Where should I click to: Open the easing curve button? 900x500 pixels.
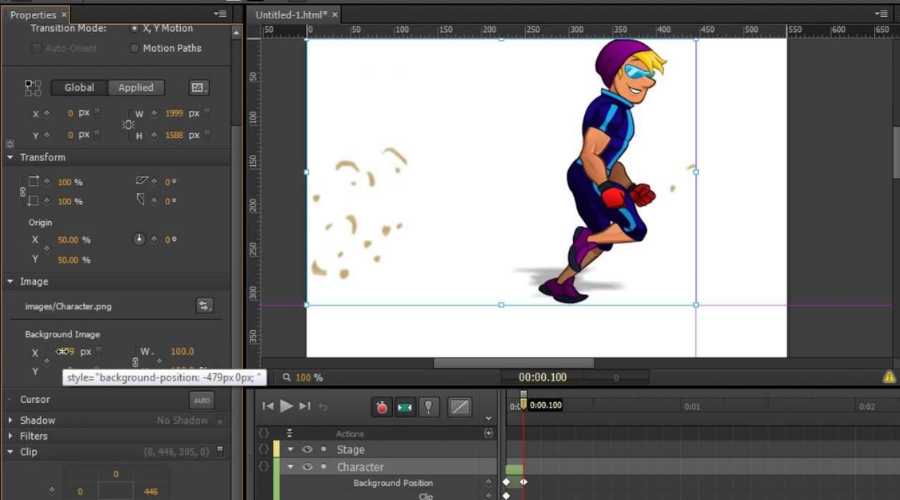(x=459, y=407)
